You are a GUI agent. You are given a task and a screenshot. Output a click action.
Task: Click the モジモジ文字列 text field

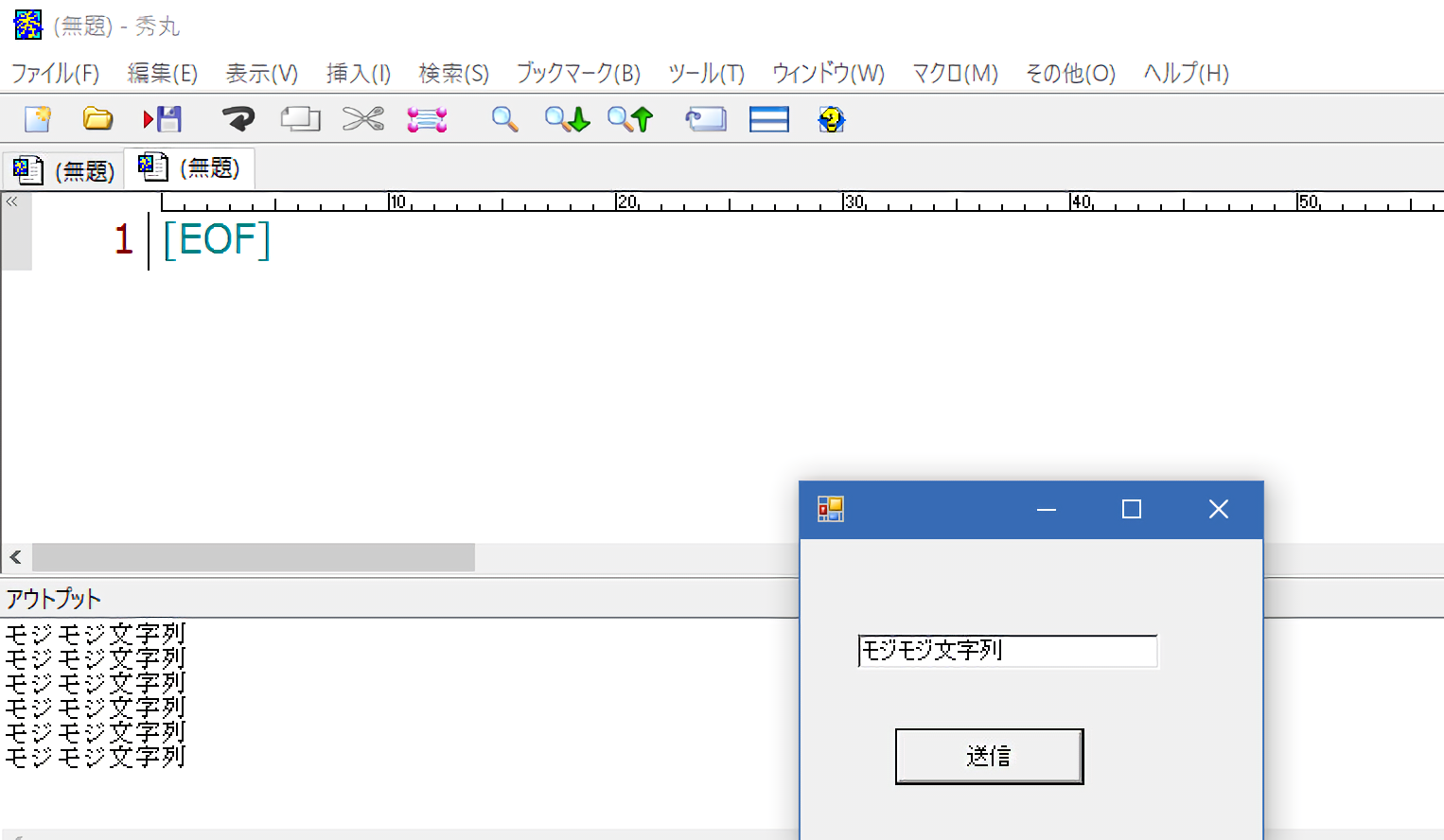point(1007,651)
